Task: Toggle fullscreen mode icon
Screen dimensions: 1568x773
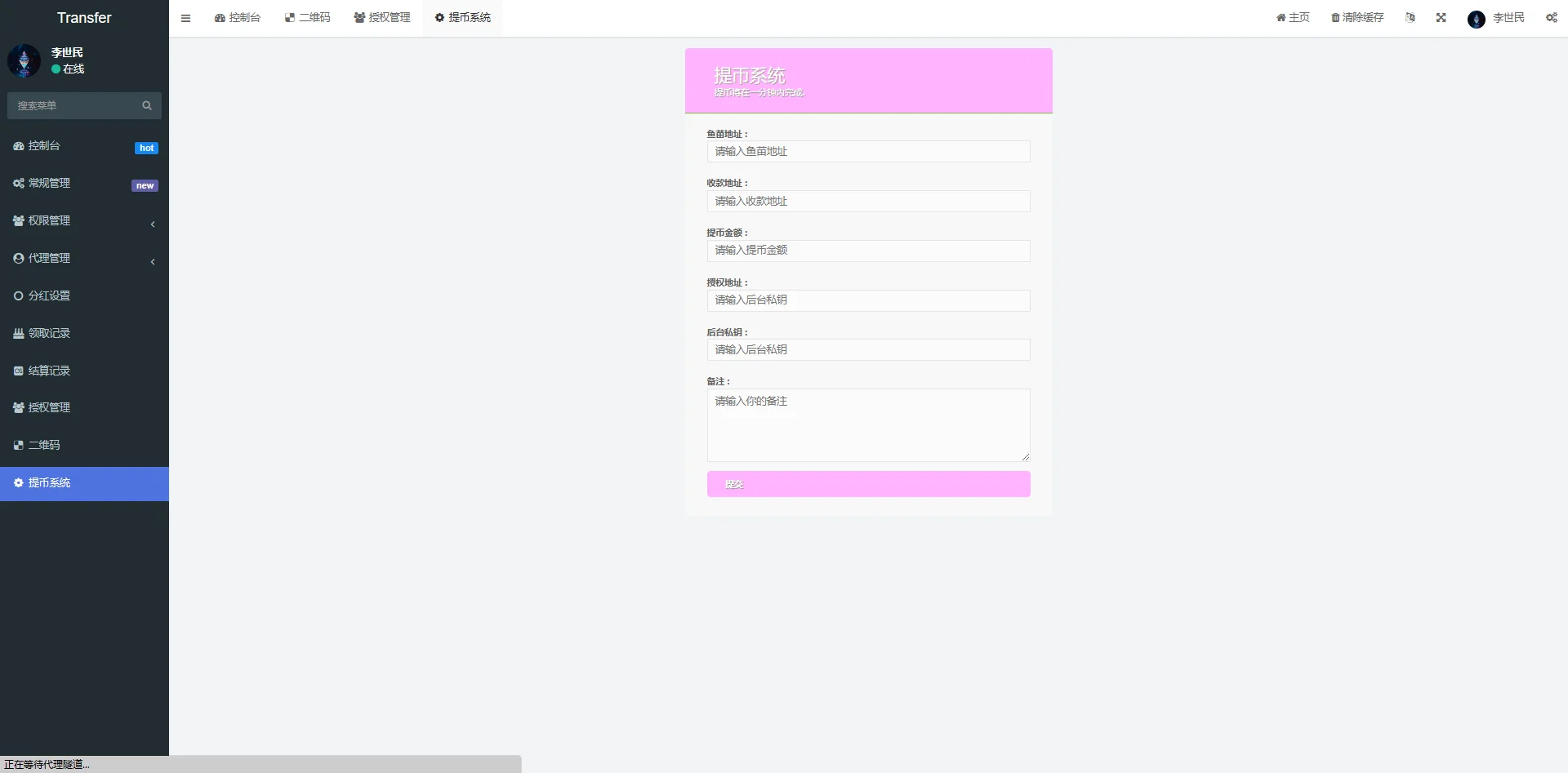Action: pos(1441,18)
